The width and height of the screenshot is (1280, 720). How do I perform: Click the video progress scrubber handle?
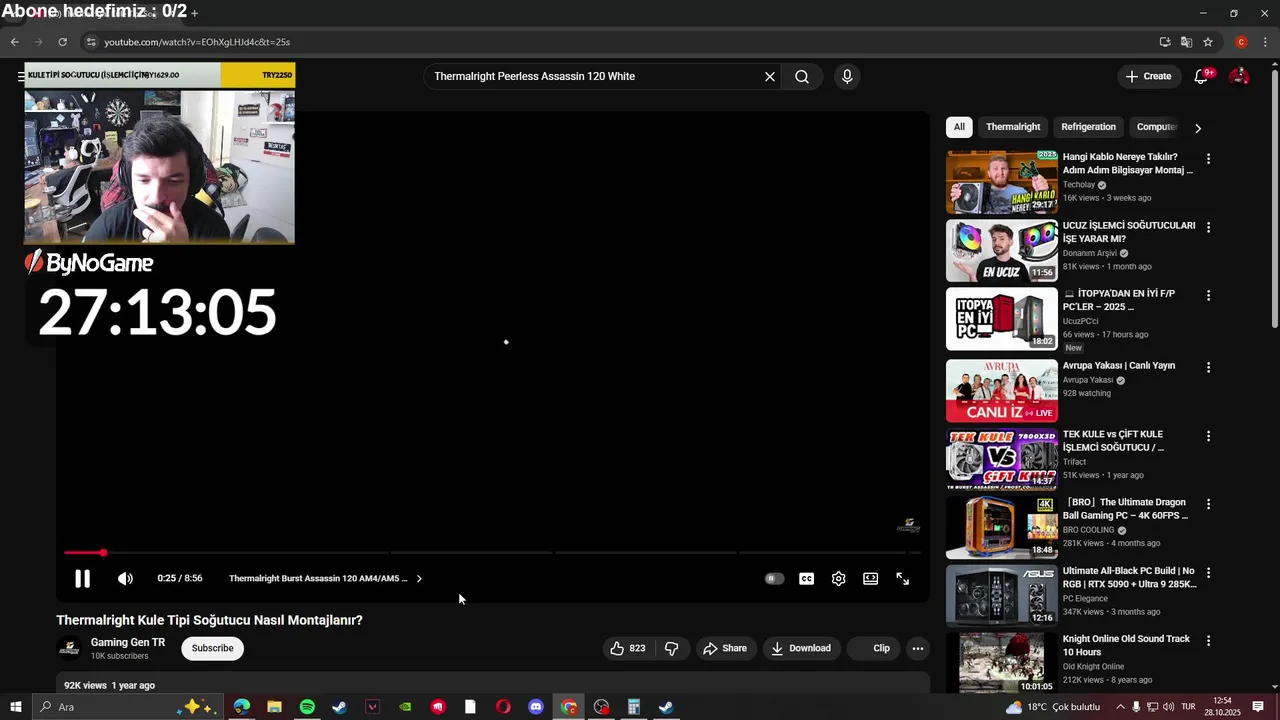pos(103,552)
